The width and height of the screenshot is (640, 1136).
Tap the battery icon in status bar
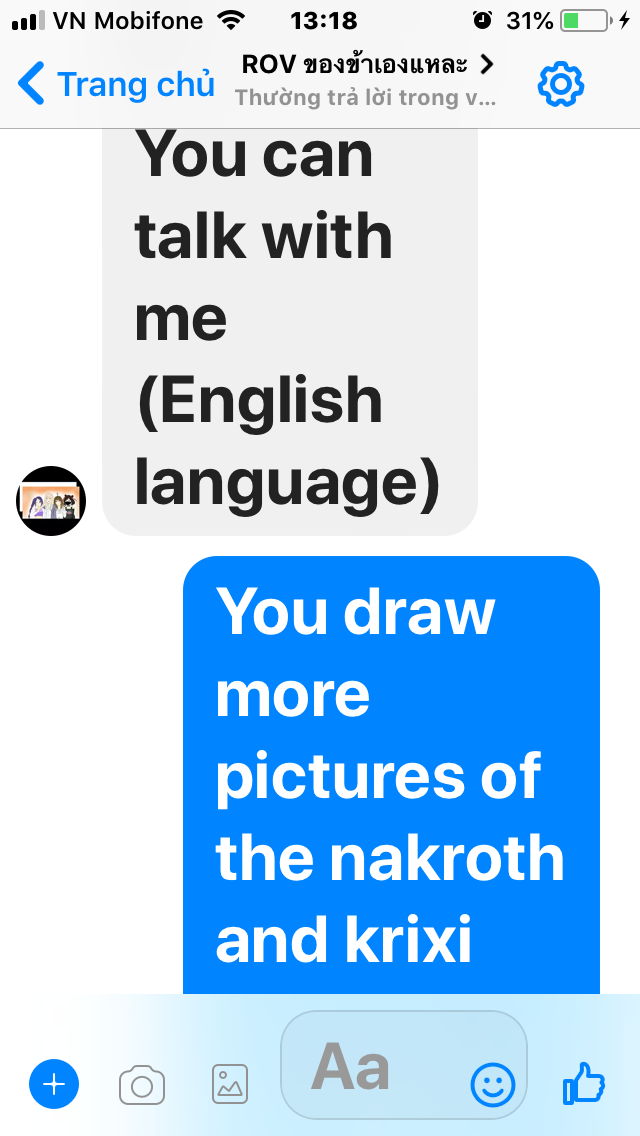pyautogui.click(x=584, y=21)
